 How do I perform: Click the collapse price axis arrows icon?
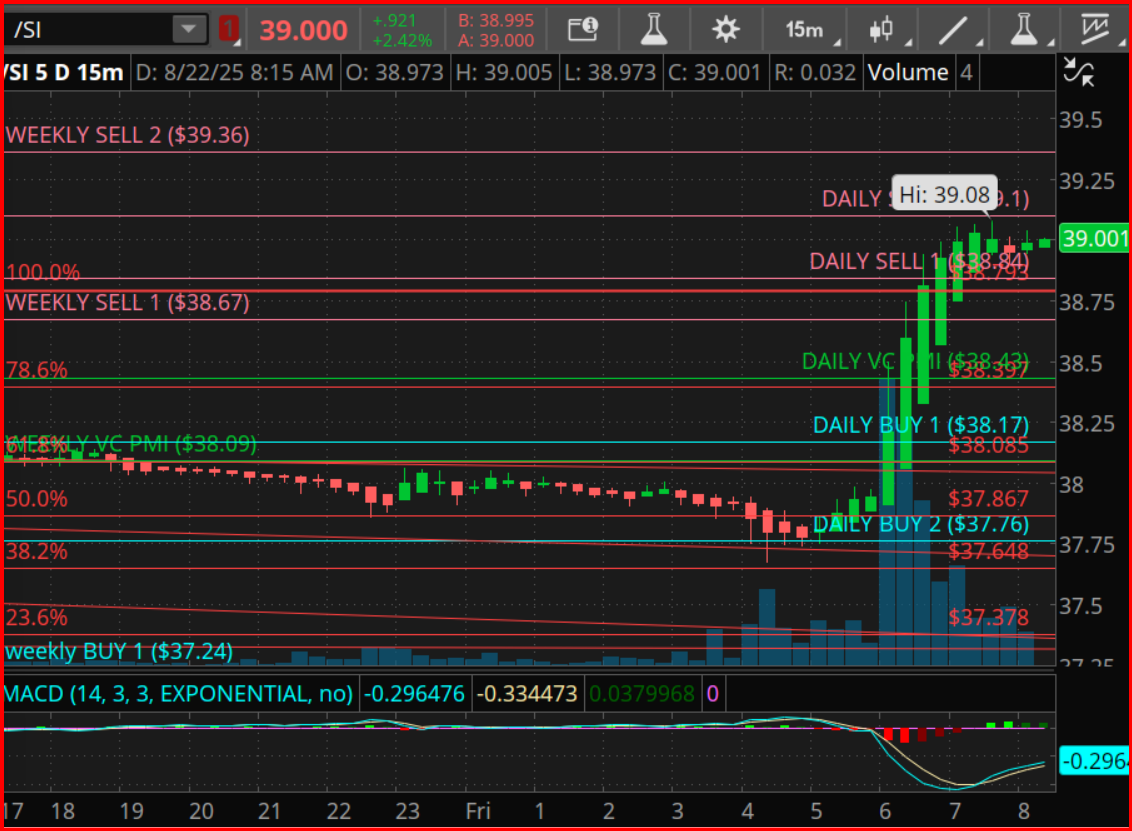coord(1079,72)
